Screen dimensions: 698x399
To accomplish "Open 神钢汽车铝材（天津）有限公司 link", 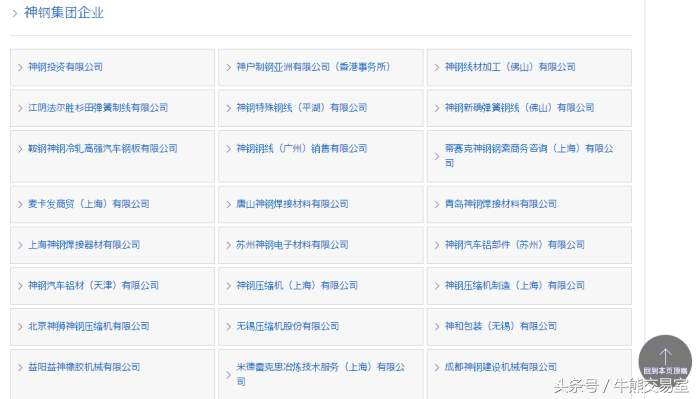I will tap(93, 285).
